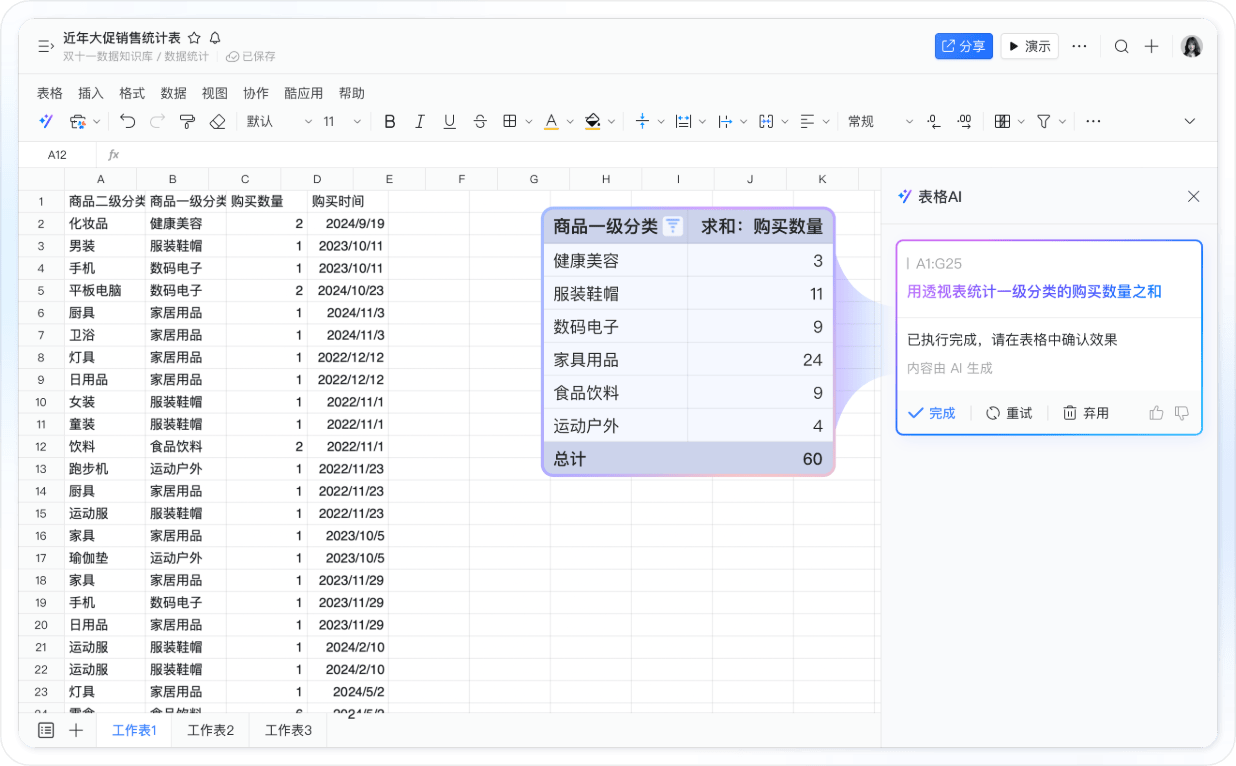This screenshot has width=1236, height=766.
Task: Expand the font color dropdown arrow
Action: pyautogui.click(x=570, y=122)
